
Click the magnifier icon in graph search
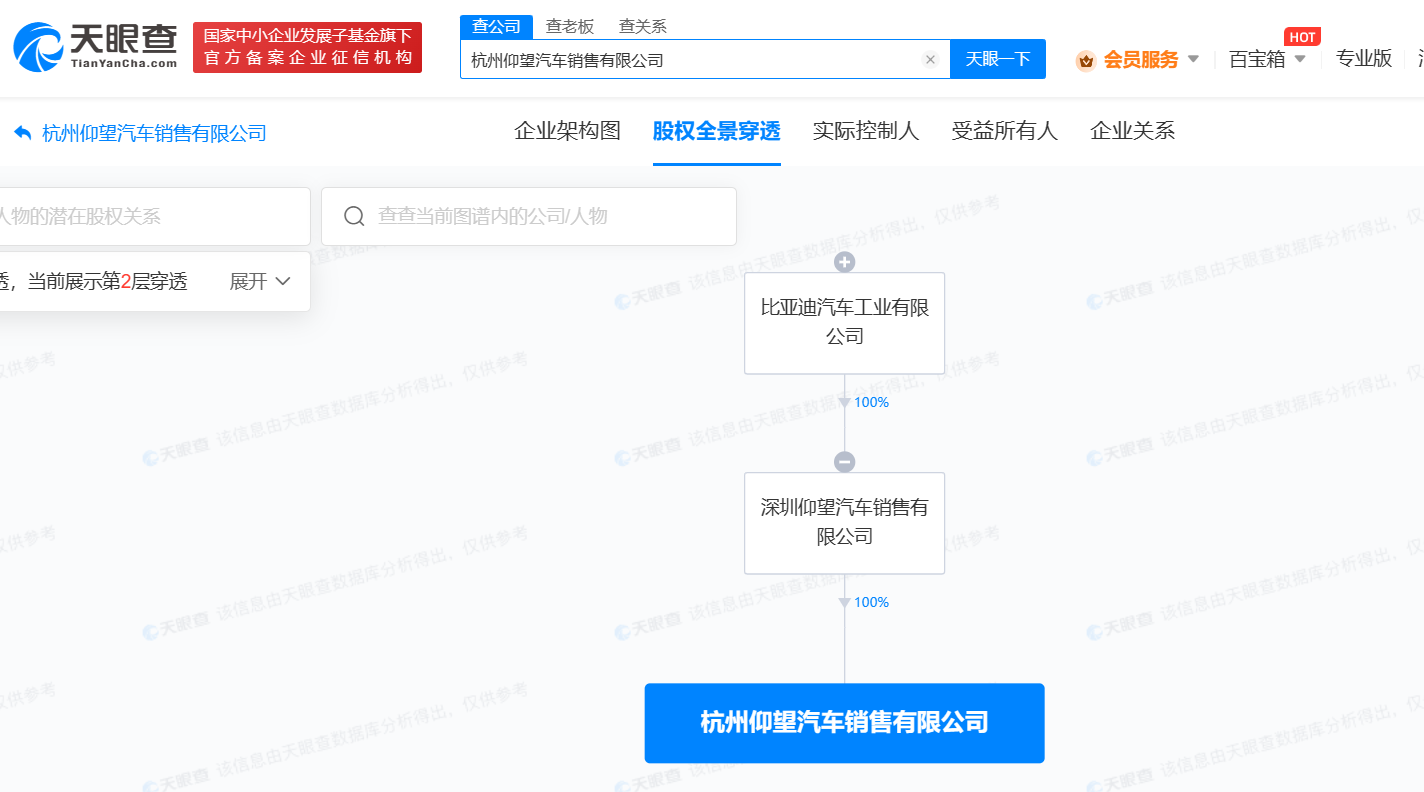point(354,217)
